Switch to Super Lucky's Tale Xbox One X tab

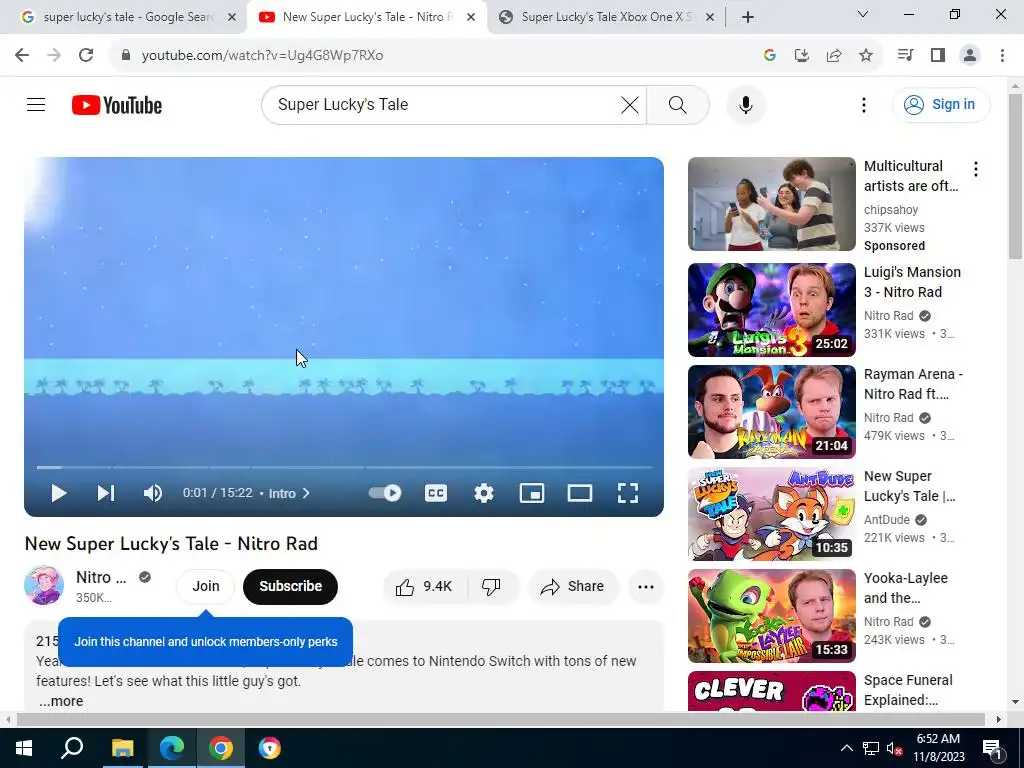[606, 17]
